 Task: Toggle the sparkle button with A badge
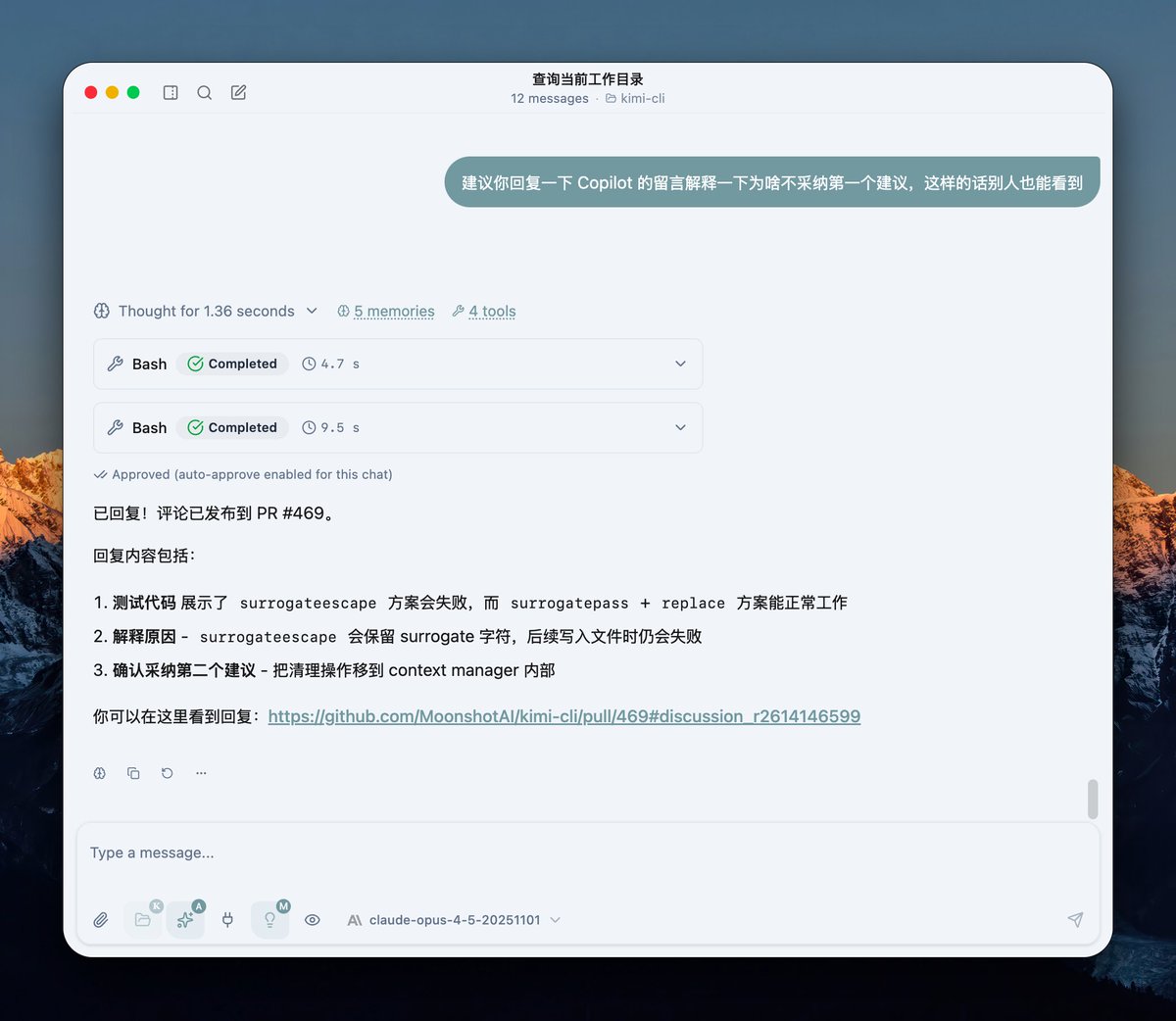(x=185, y=920)
